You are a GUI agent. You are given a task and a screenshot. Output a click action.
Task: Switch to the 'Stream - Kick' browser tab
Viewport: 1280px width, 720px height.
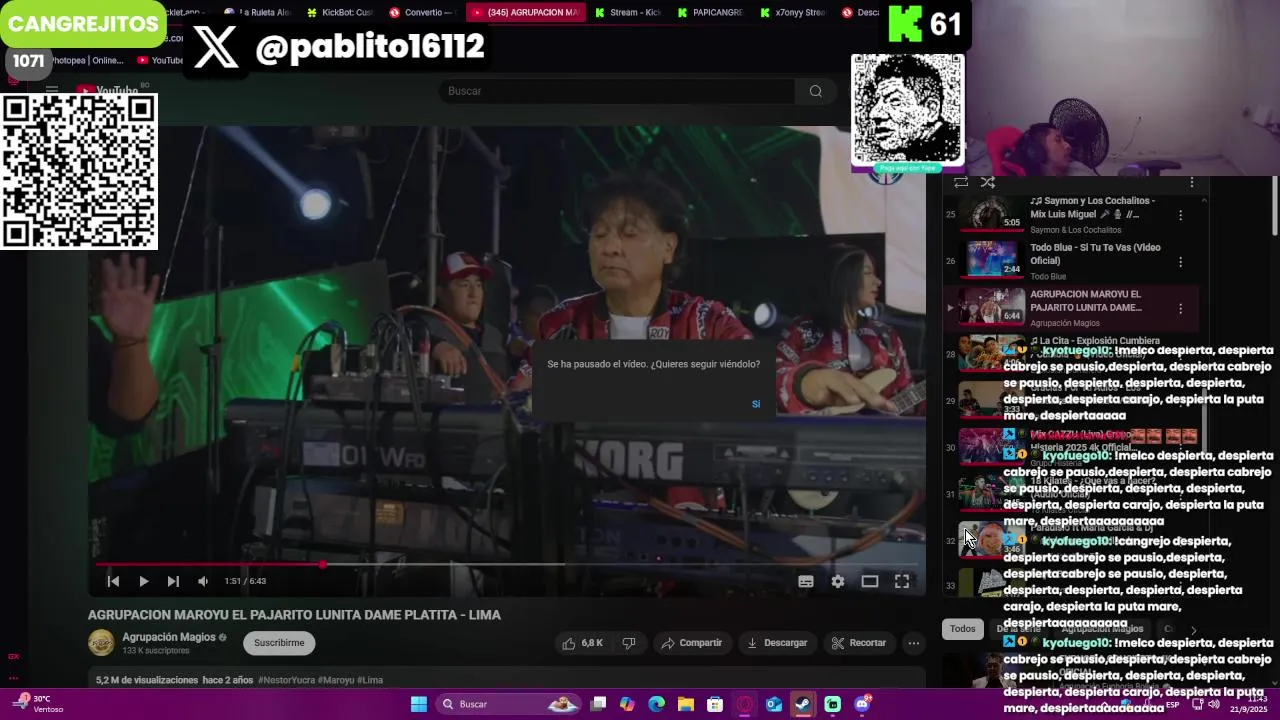[x=628, y=12]
